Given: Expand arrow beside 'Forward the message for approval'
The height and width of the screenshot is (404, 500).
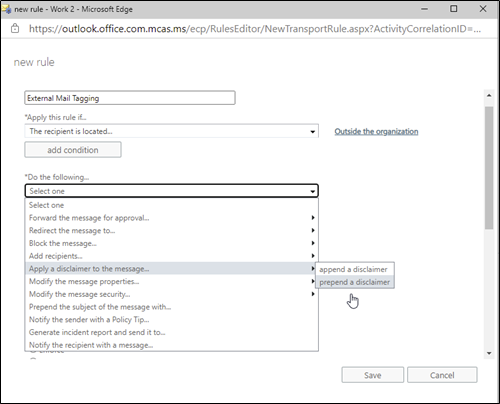Looking at the screenshot, I should tap(313, 218).
